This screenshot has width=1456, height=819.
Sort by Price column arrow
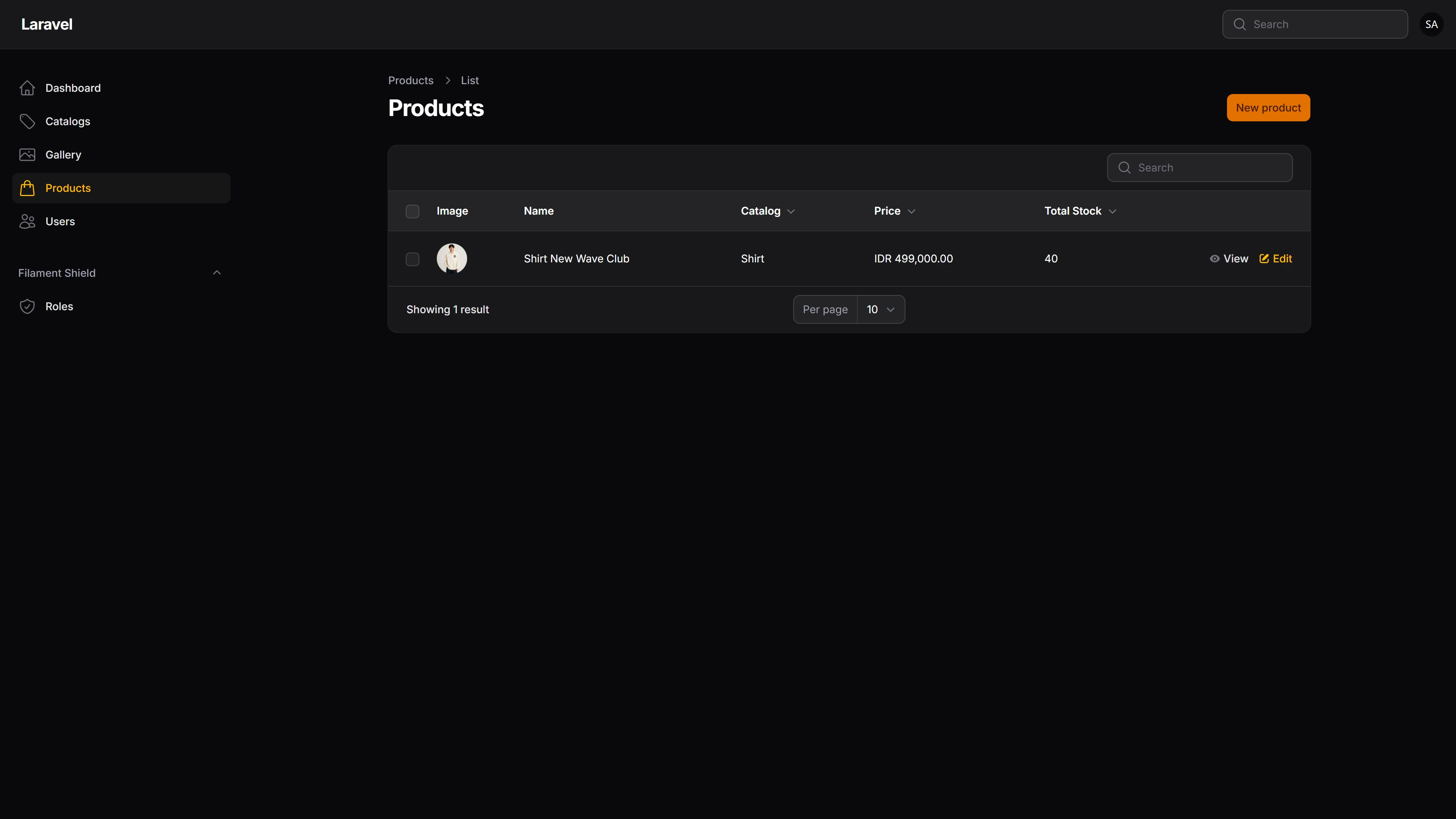(911, 212)
